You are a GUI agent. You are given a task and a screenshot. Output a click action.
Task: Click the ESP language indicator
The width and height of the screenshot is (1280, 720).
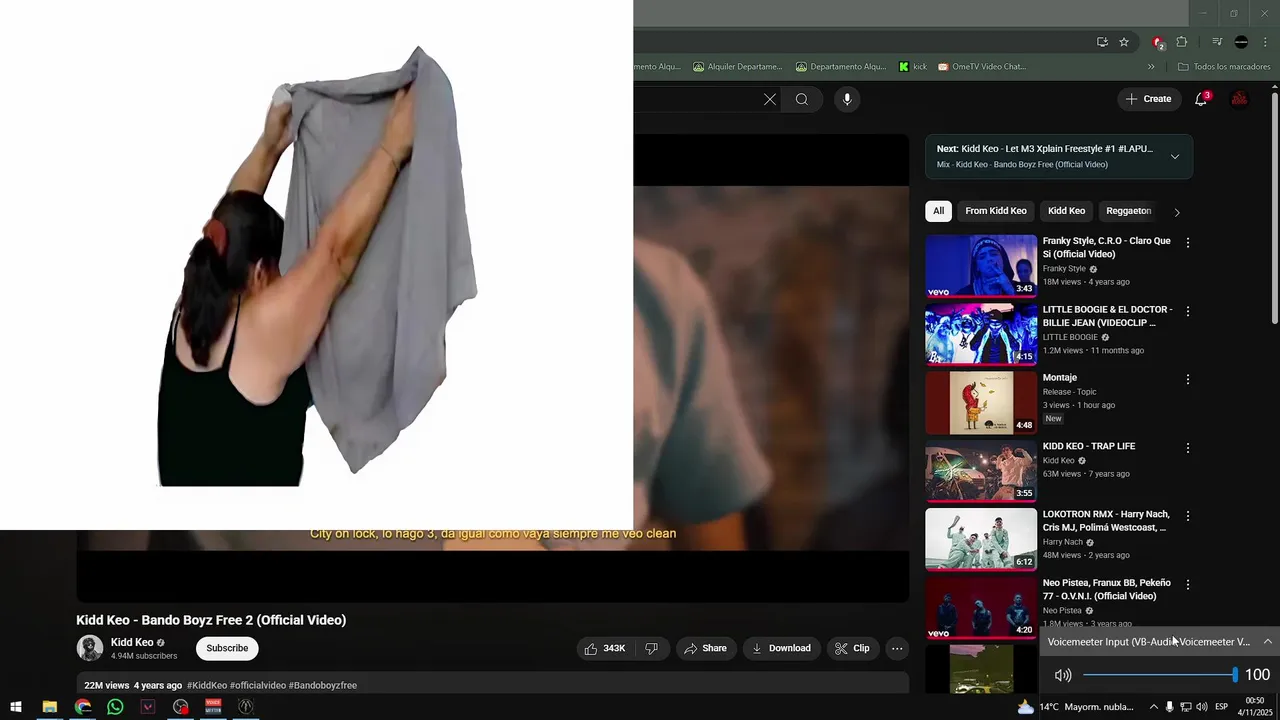1221,707
